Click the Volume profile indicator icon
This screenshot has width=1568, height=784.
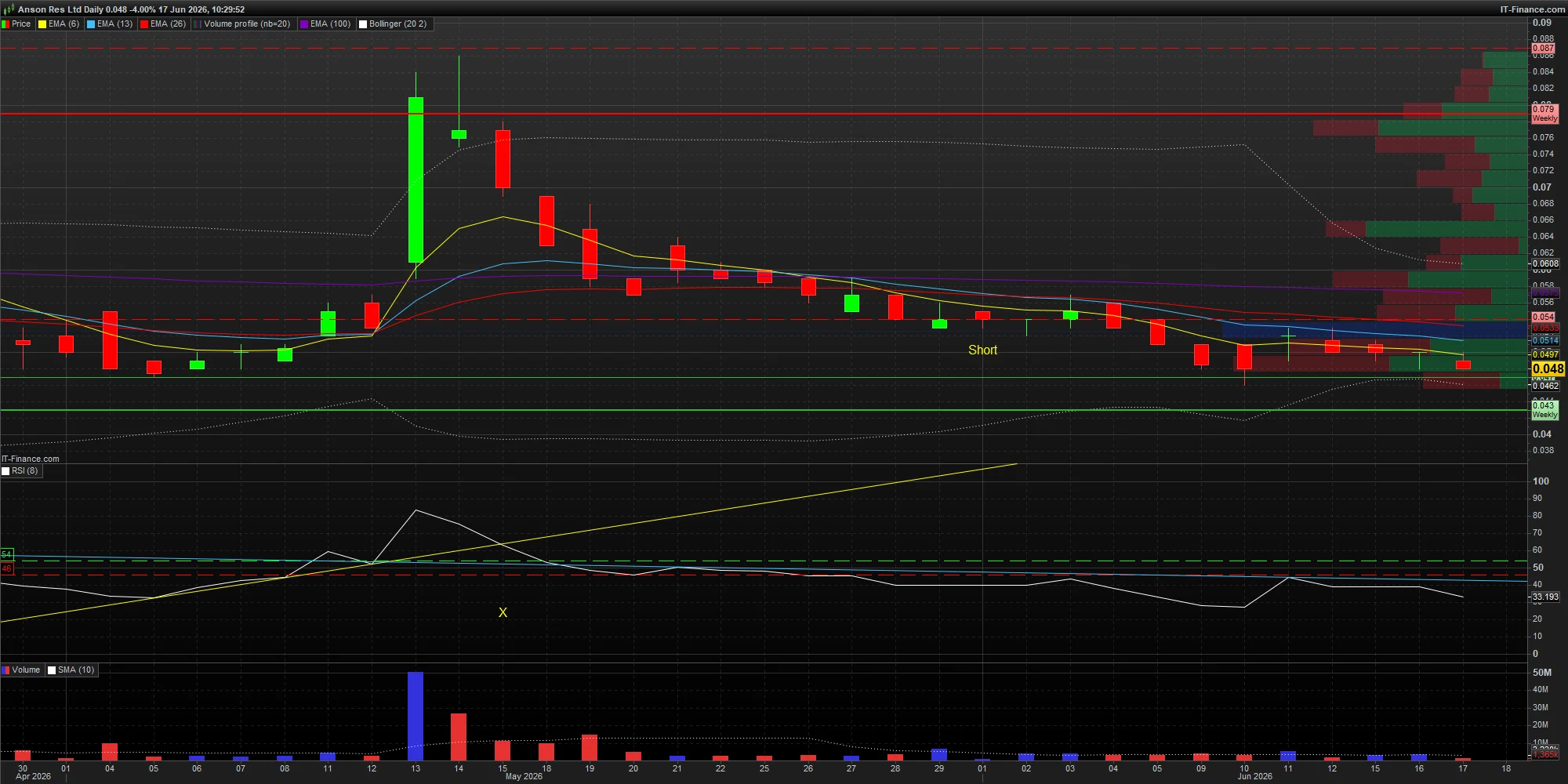[198, 24]
